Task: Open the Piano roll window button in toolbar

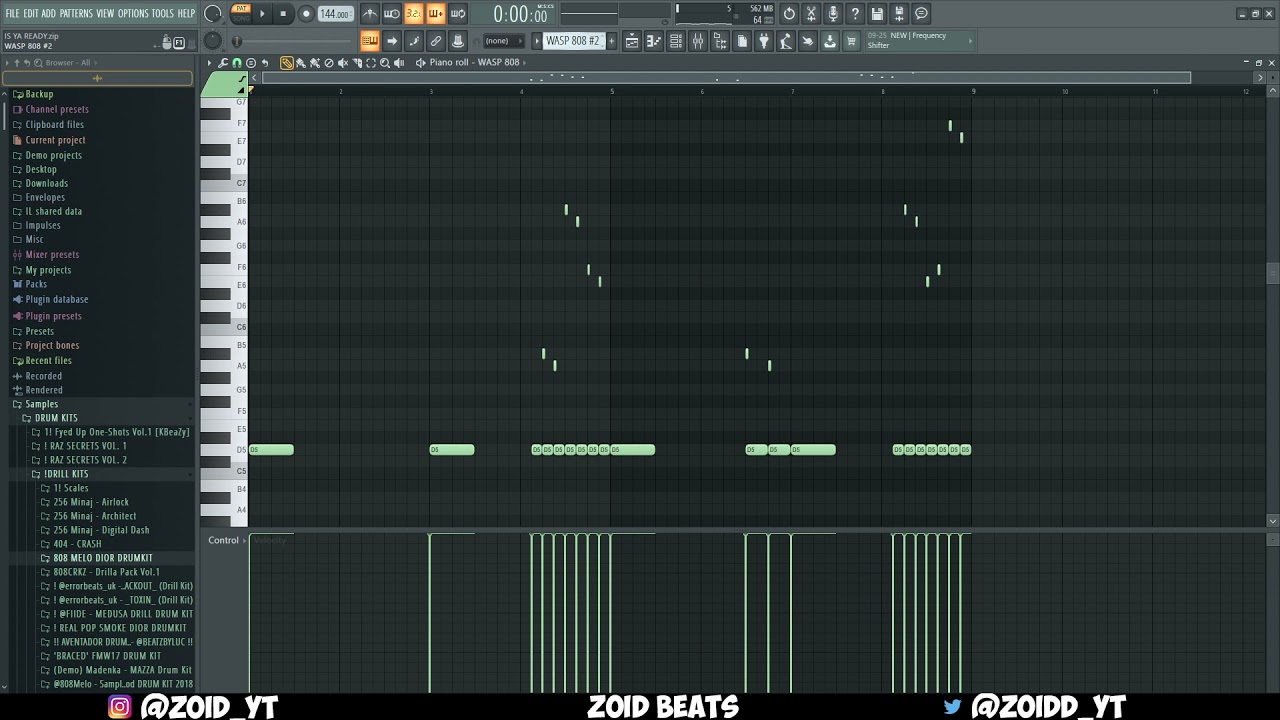Action: click(654, 41)
